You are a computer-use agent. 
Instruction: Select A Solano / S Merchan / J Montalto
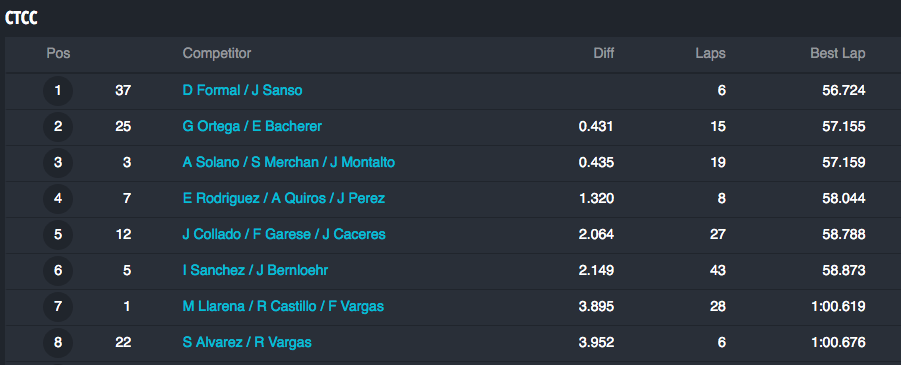pos(289,163)
